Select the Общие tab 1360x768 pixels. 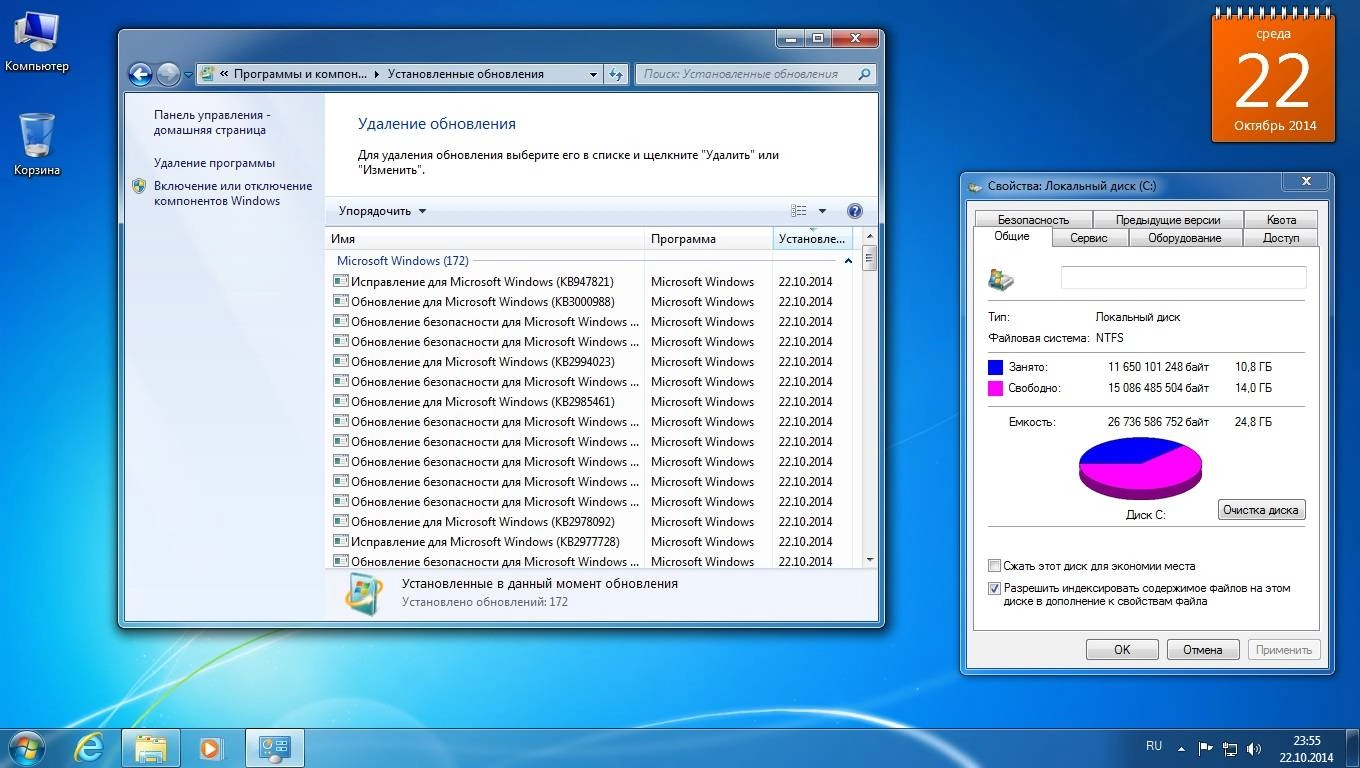(1012, 237)
